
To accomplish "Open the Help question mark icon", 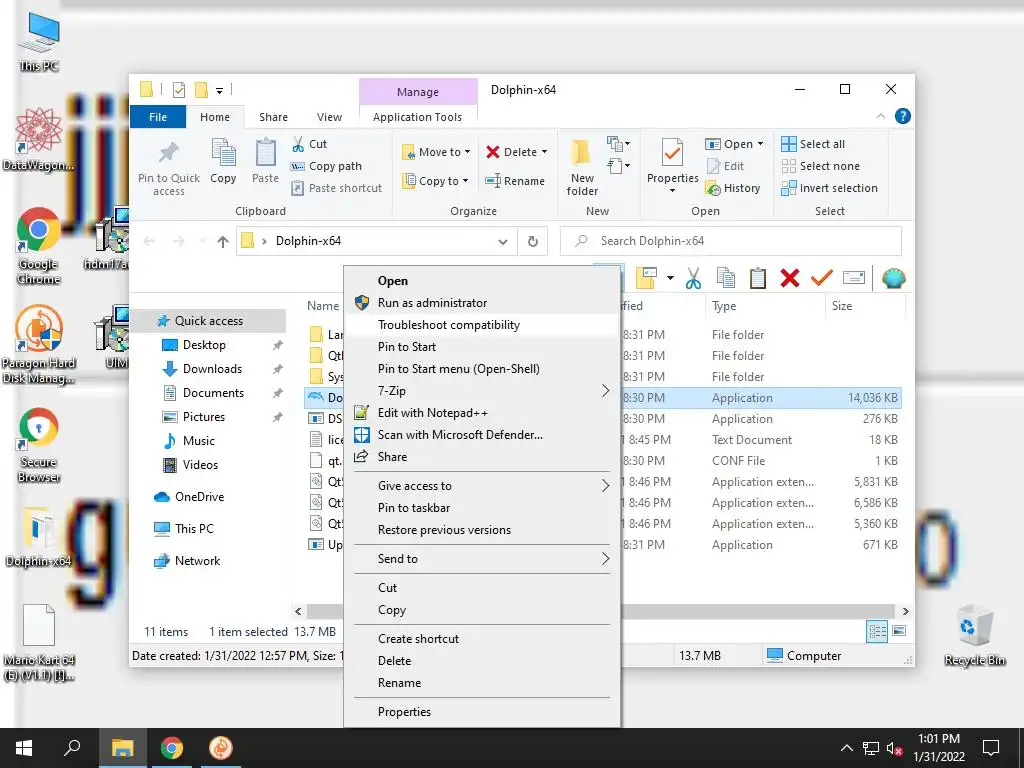I will click(x=903, y=116).
